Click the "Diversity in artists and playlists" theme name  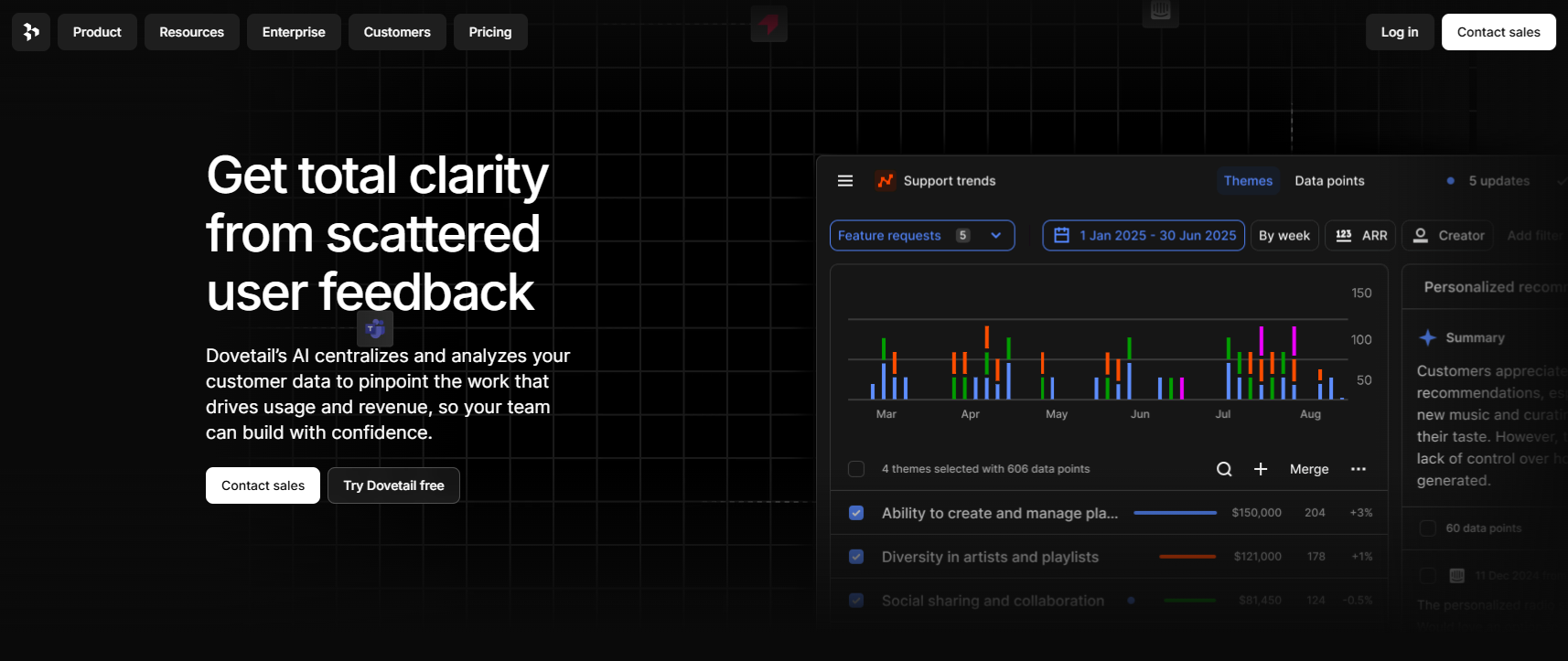[990, 557]
